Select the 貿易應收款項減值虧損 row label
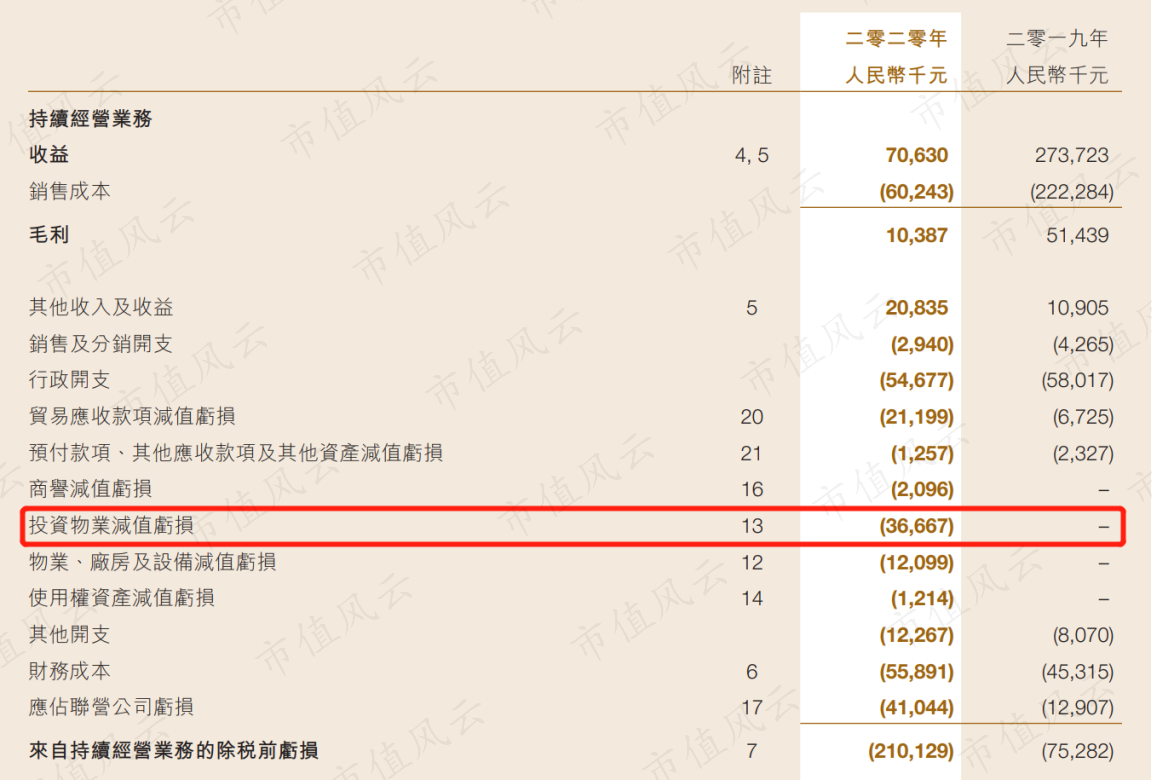The image size is (1152, 780). click(132, 416)
